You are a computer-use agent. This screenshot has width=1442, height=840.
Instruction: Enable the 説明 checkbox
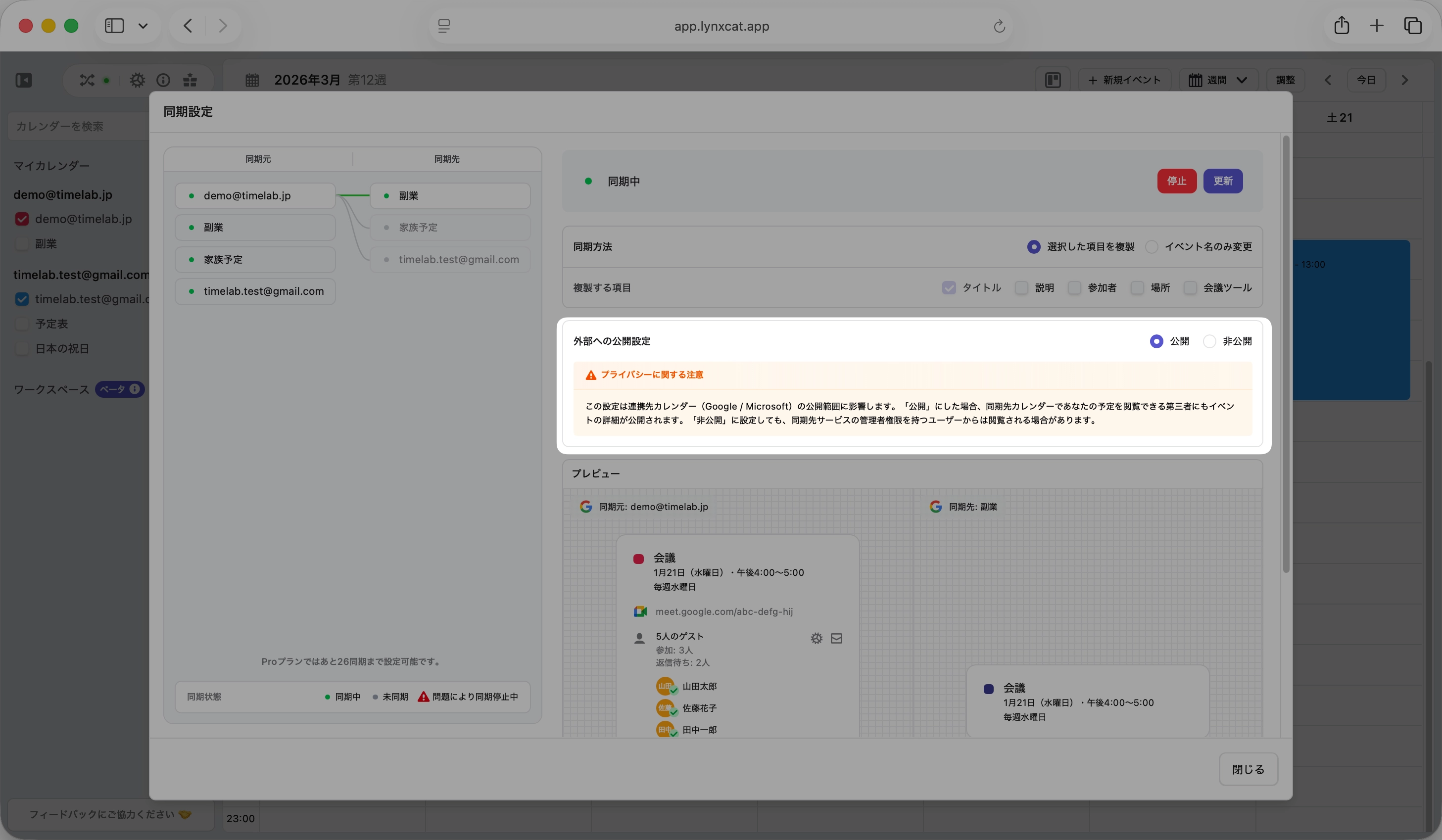[x=1021, y=288]
